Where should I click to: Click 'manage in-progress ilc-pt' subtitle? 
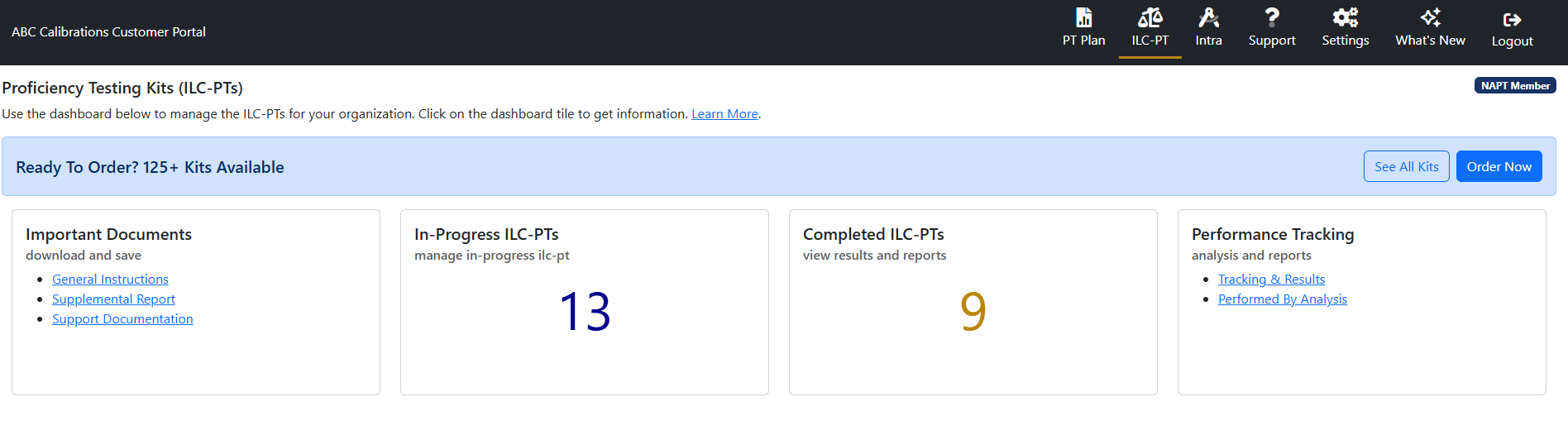coord(492,256)
